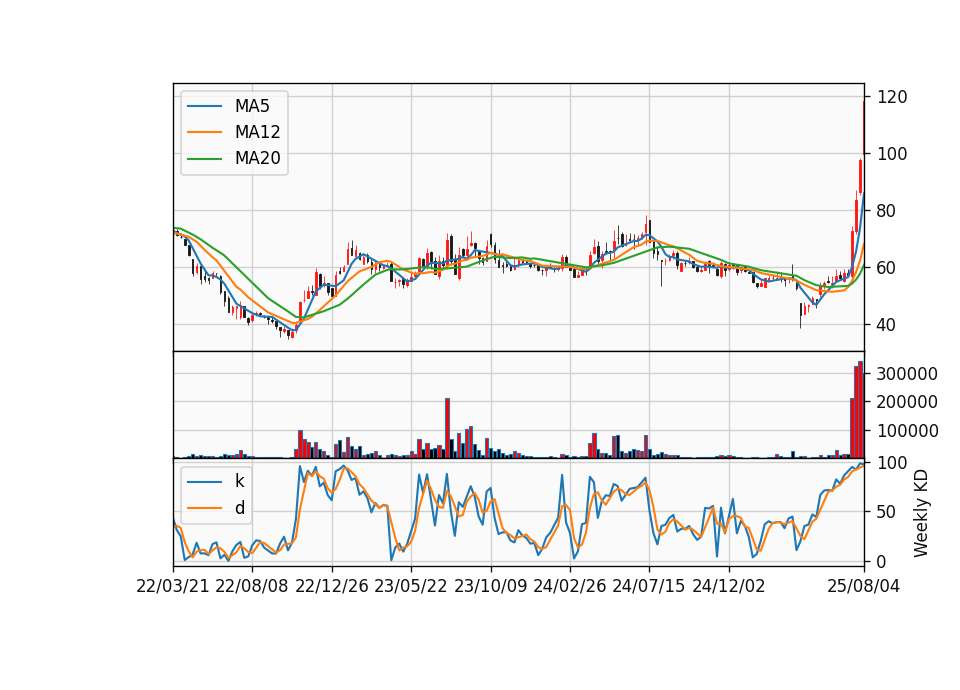Click the 200000 volume axis label

pos(907,402)
